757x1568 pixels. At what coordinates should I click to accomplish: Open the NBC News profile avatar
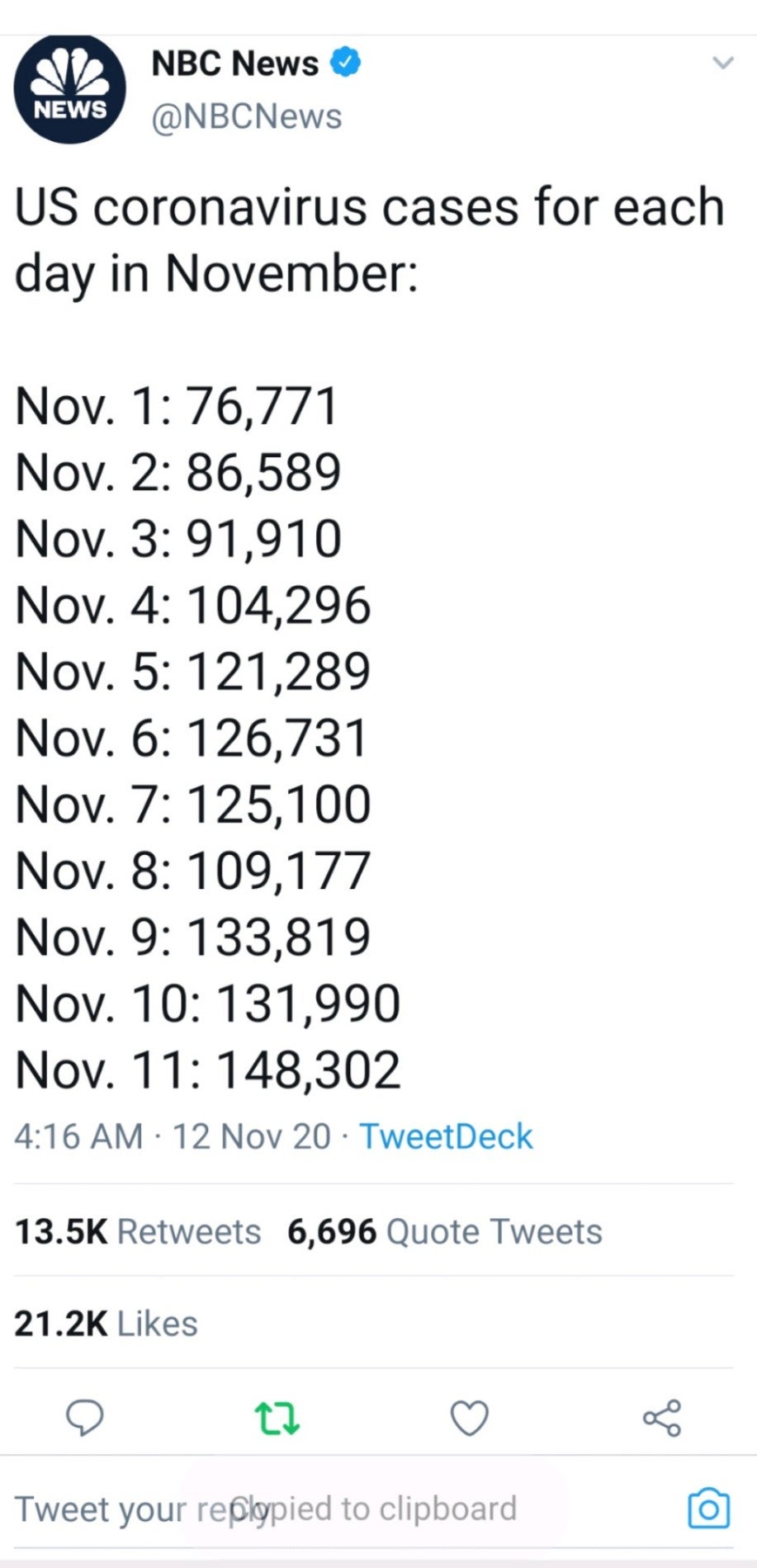pyautogui.click(x=69, y=88)
